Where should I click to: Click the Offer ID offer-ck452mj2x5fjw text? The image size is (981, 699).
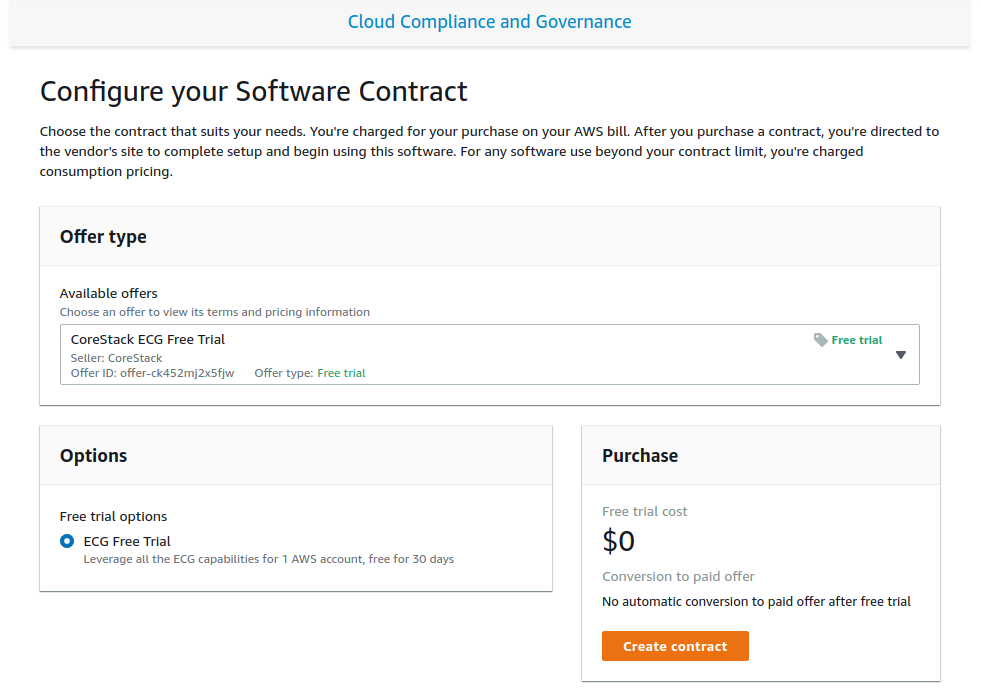pos(152,373)
